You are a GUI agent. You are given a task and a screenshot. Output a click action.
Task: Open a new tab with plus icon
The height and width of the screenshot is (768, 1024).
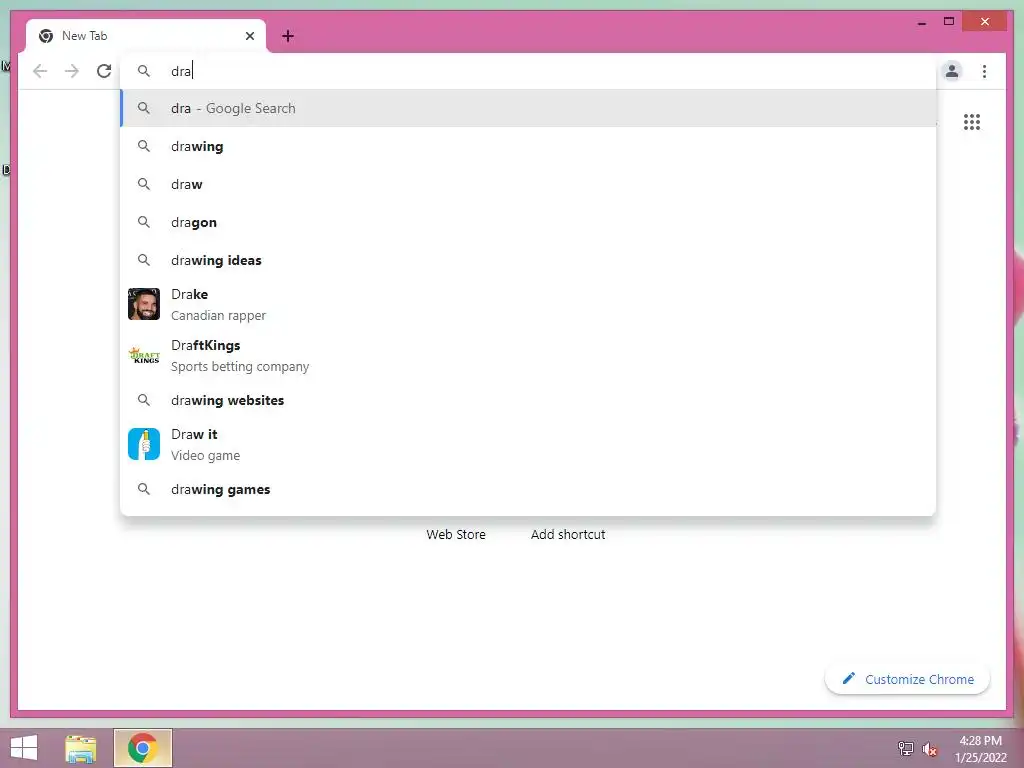[x=288, y=36]
